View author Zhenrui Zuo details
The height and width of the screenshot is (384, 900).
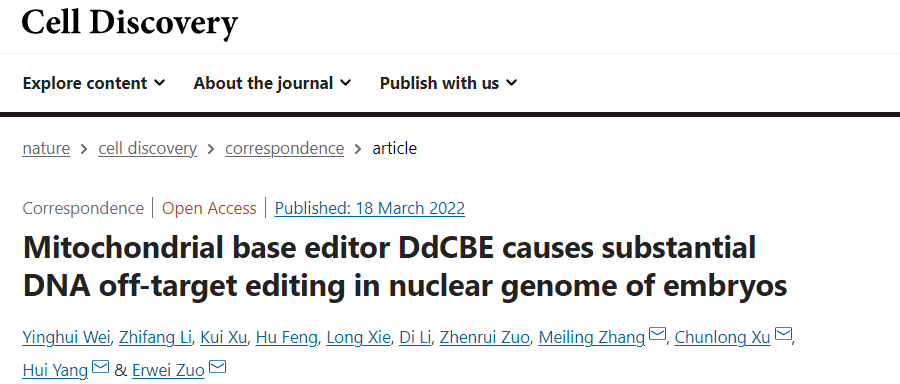tap(484, 338)
